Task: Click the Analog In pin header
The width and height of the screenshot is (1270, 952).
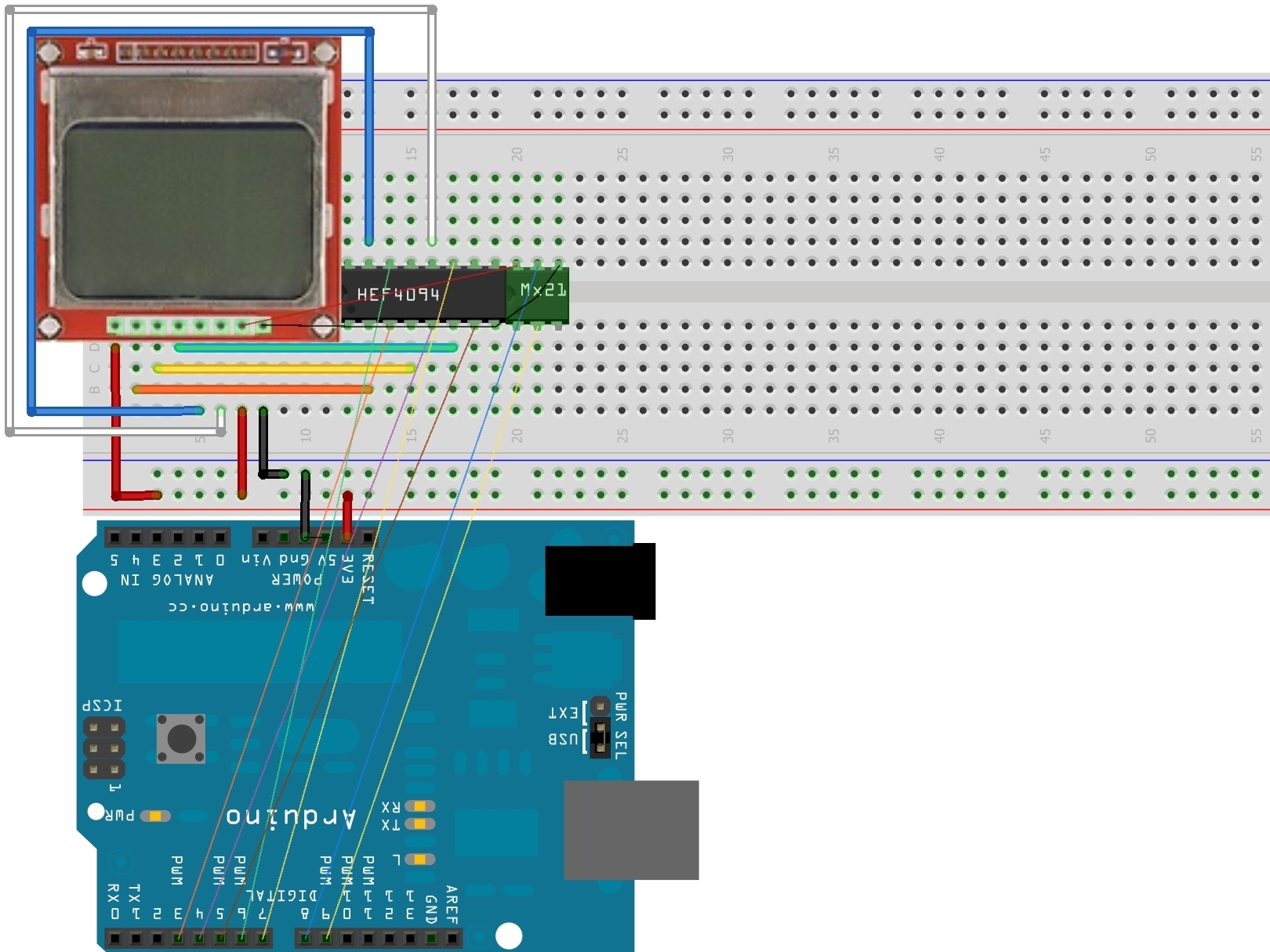Action: point(168,538)
